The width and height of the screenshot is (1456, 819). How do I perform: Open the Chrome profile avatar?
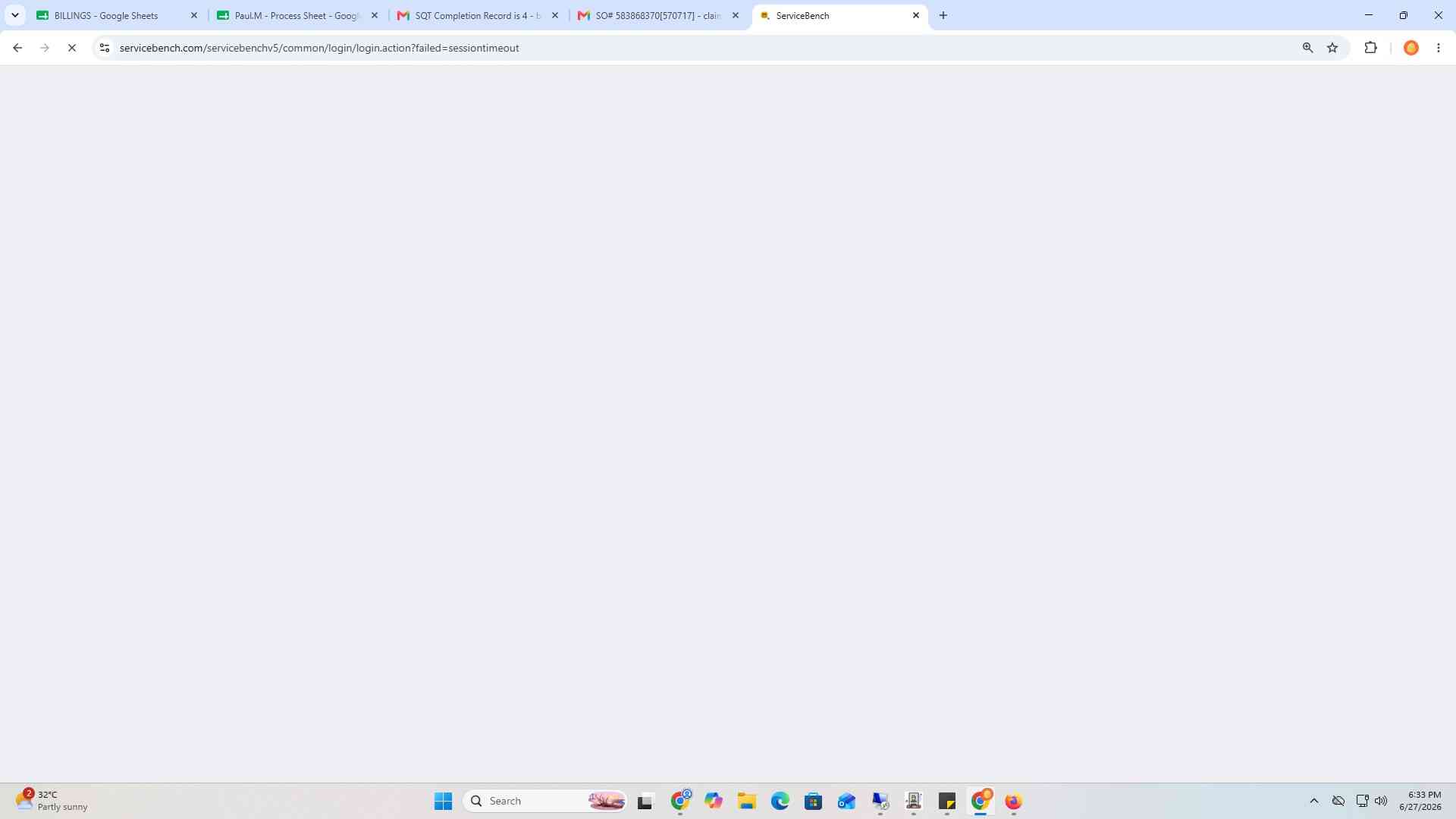click(x=1411, y=48)
